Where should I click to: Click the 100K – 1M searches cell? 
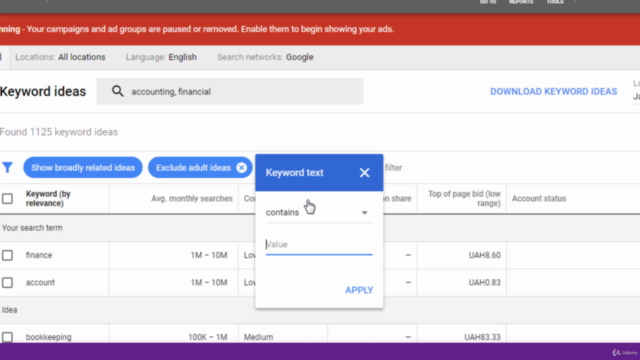(x=207, y=337)
